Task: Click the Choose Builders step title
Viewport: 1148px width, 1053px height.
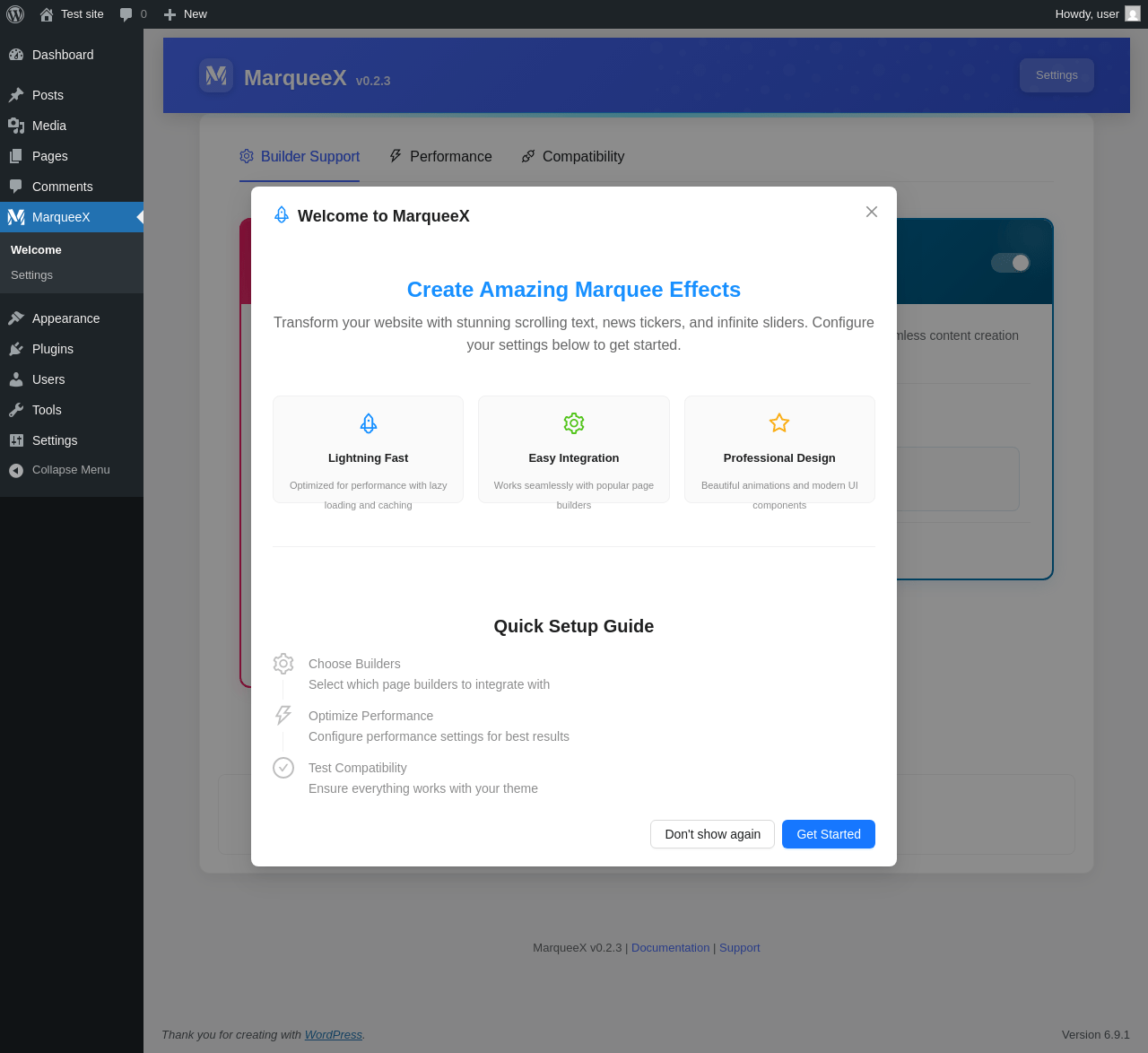Action: pos(354,664)
